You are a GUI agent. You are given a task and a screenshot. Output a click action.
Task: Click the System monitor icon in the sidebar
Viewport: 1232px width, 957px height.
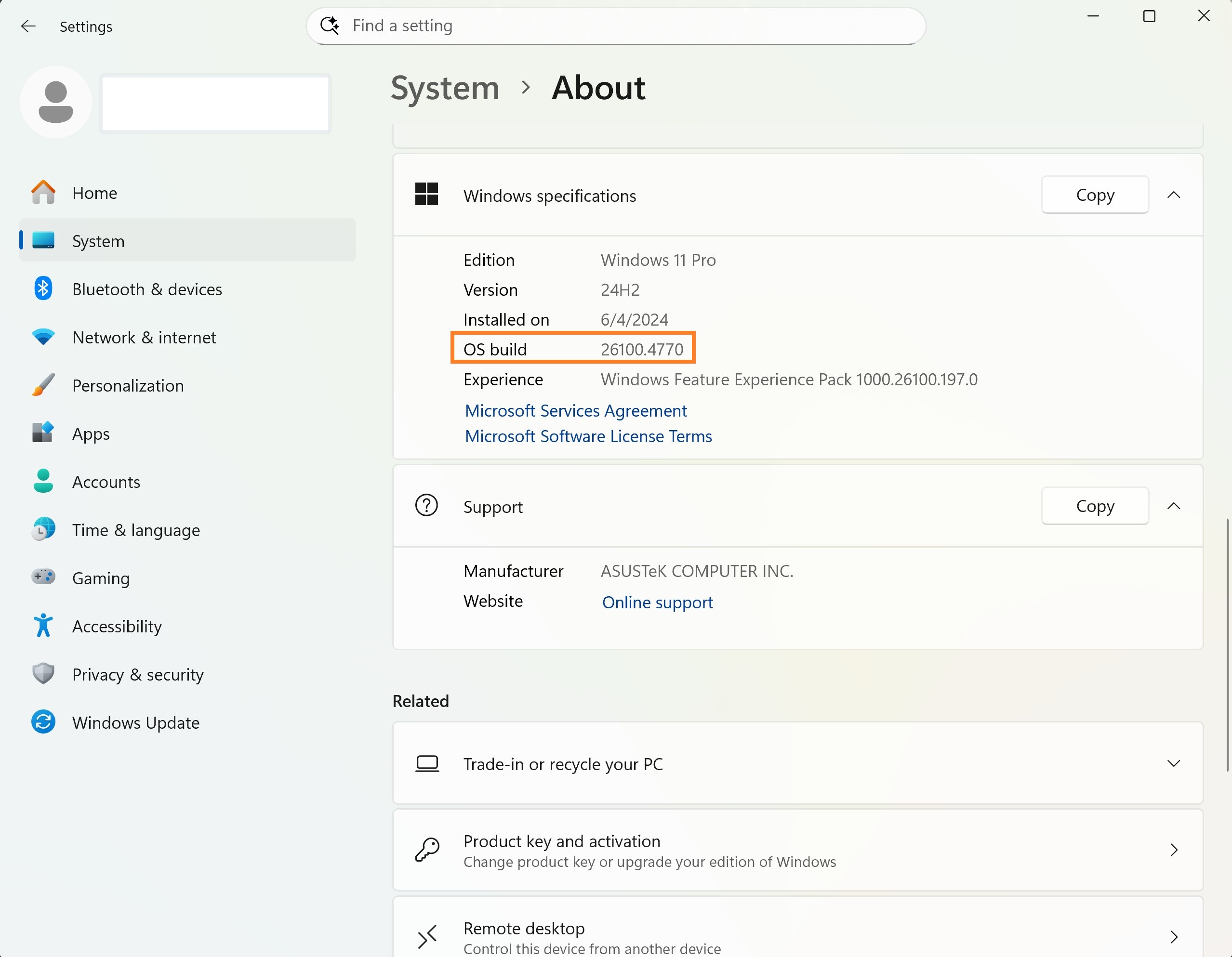[43, 240]
